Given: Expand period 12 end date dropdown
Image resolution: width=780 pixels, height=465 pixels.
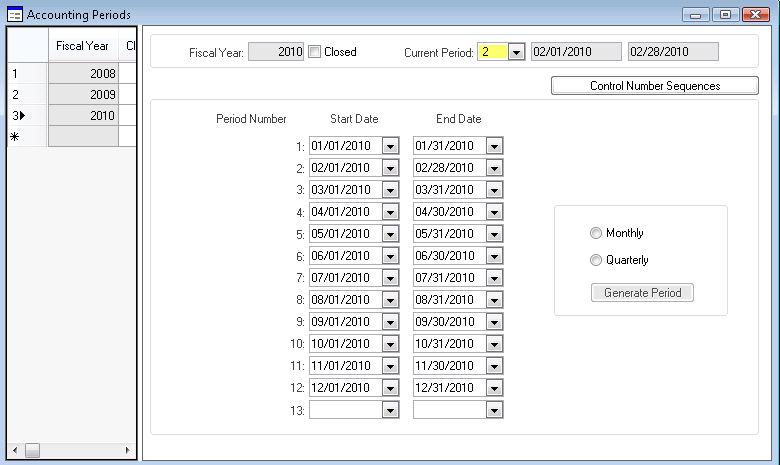Looking at the screenshot, I should [494, 388].
